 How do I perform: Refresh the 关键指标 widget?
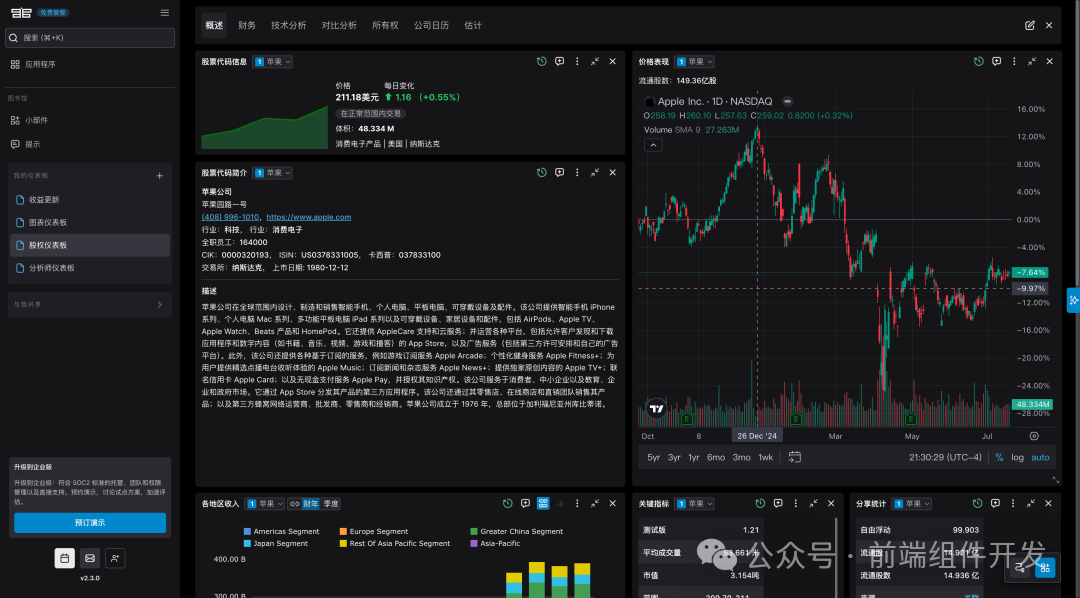click(x=760, y=504)
